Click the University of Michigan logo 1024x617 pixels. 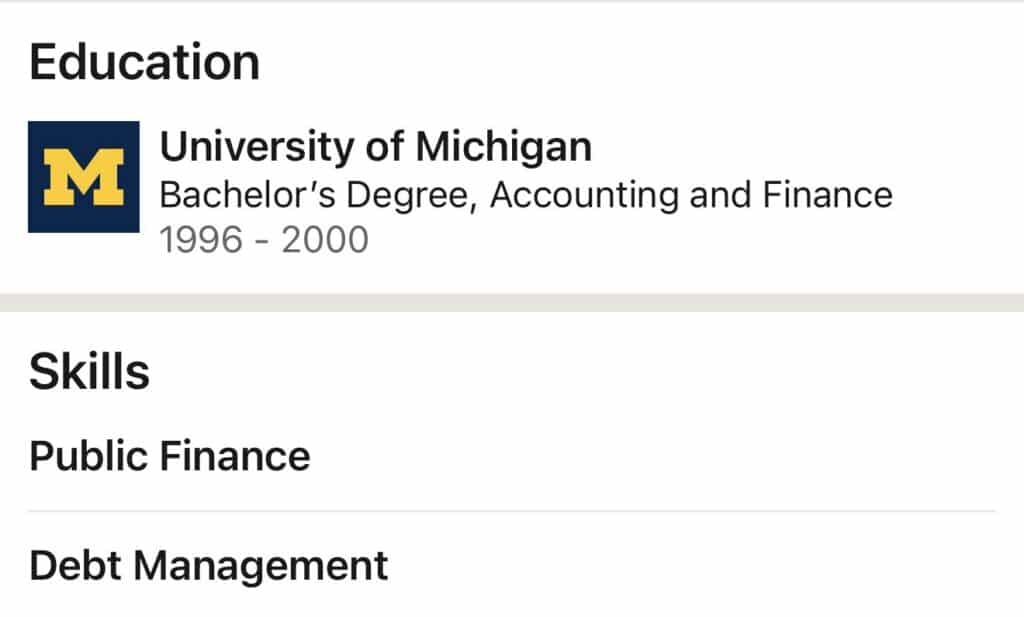(x=83, y=177)
